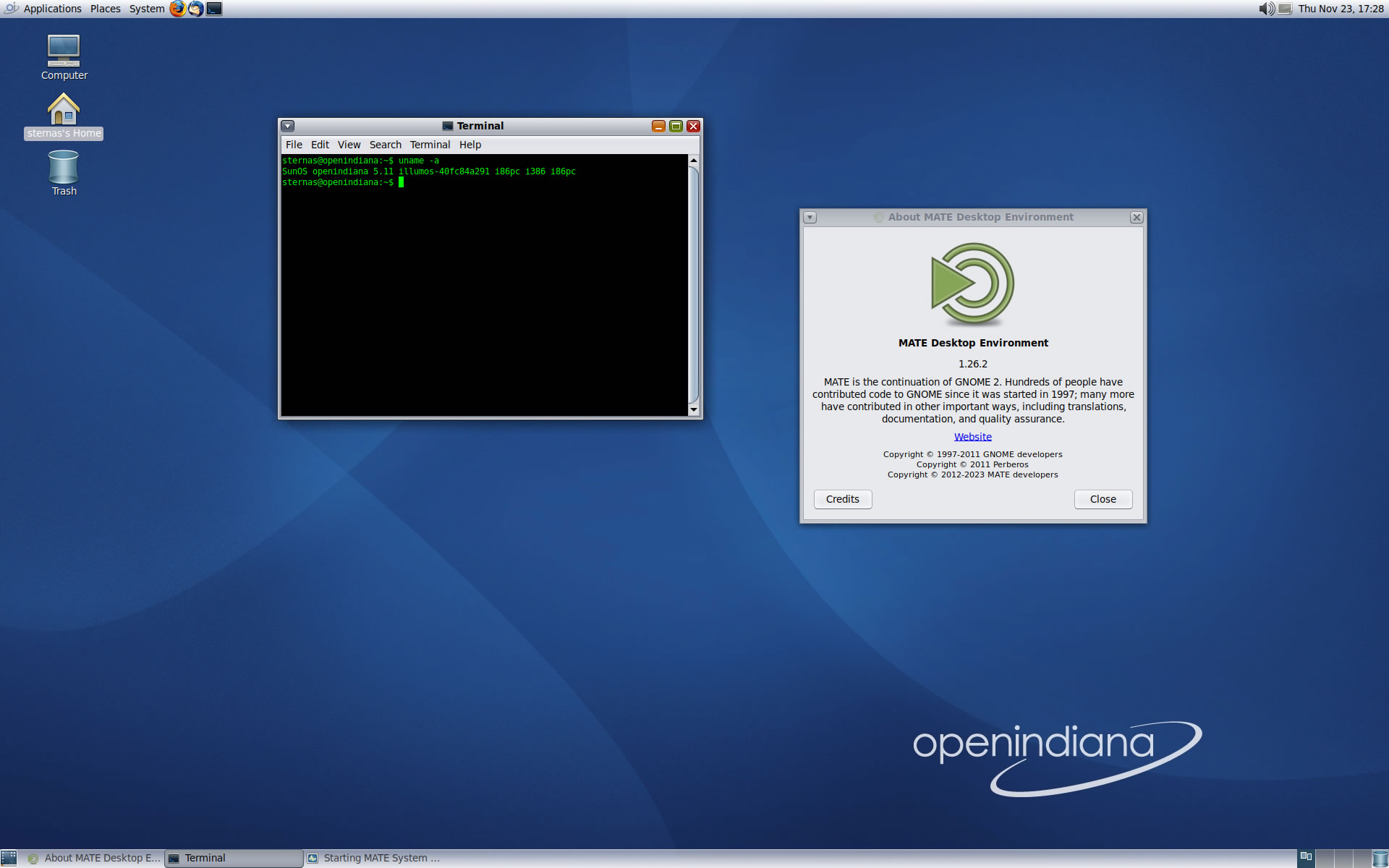
Task: Click the Close button in About dialog
Action: tap(1103, 499)
